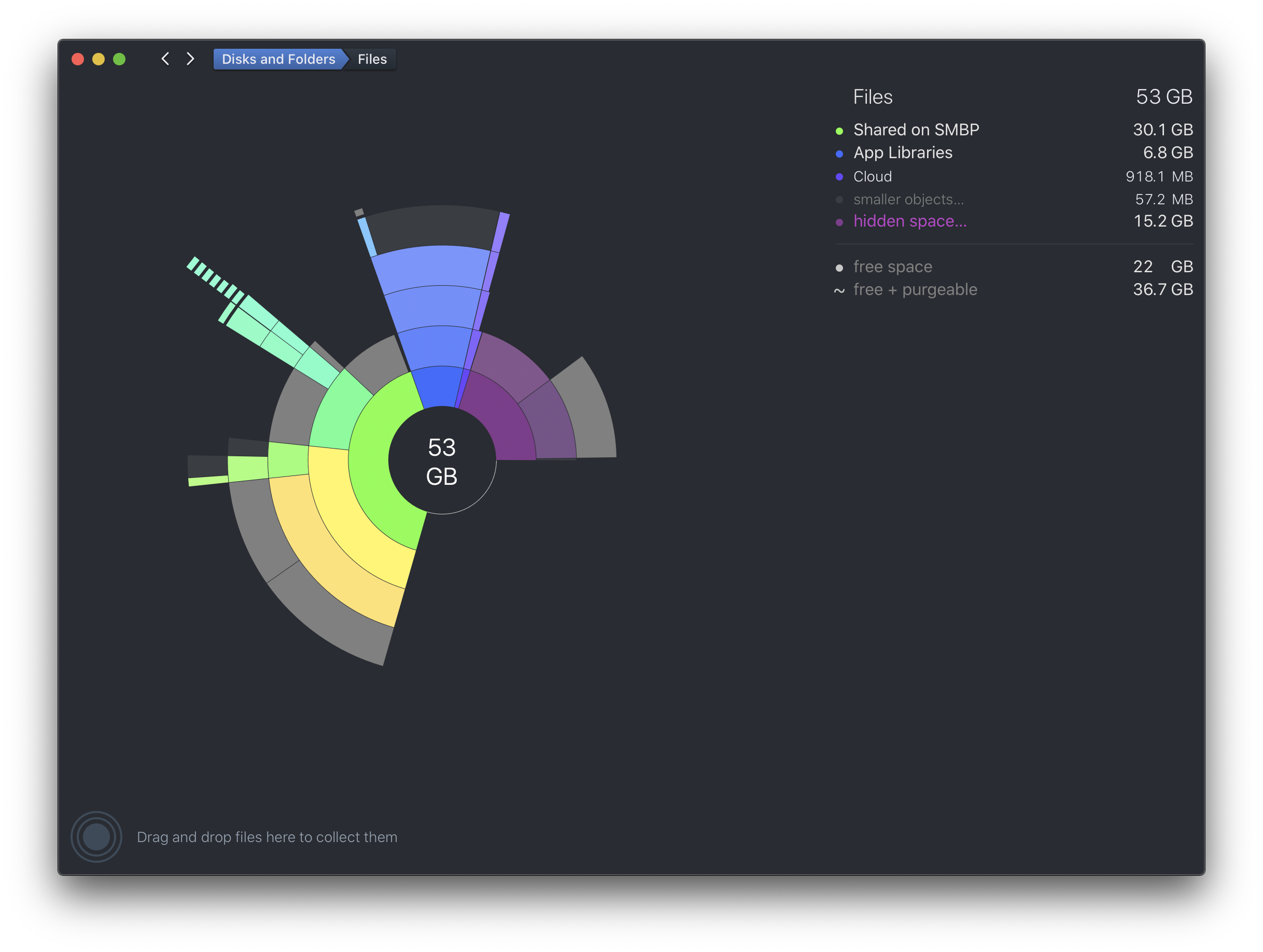Image resolution: width=1263 pixels, height=952 pixels.
Task: Click the blue dot beside App Libraries
Action: coord(839,153)
